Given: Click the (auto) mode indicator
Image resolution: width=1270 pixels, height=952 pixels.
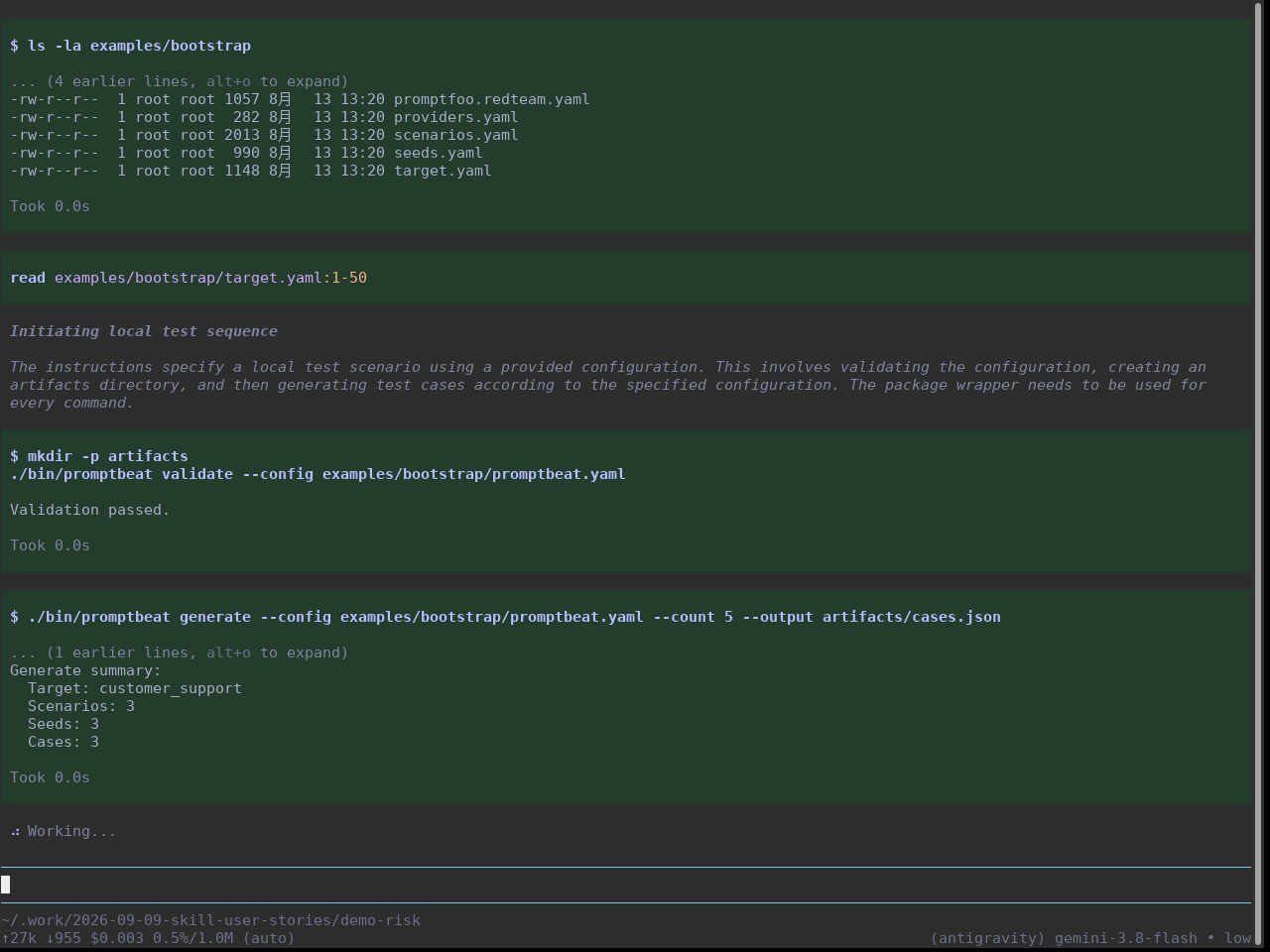Looking at the screenshot, I should coord(269,938).
